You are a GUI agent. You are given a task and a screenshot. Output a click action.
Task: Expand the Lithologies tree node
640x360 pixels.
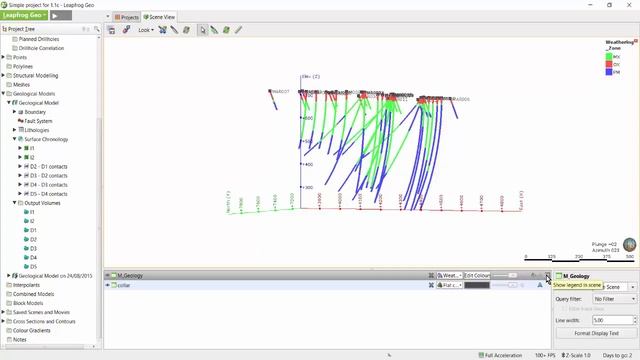[x=15, y=130]
